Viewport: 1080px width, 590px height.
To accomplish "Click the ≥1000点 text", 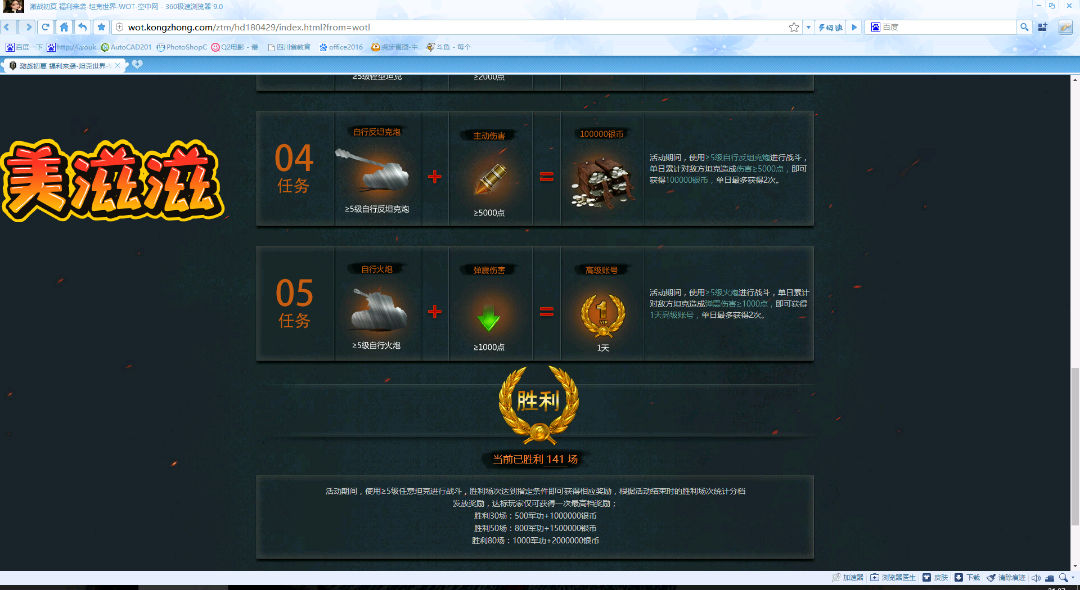I will tap(489, 347).
